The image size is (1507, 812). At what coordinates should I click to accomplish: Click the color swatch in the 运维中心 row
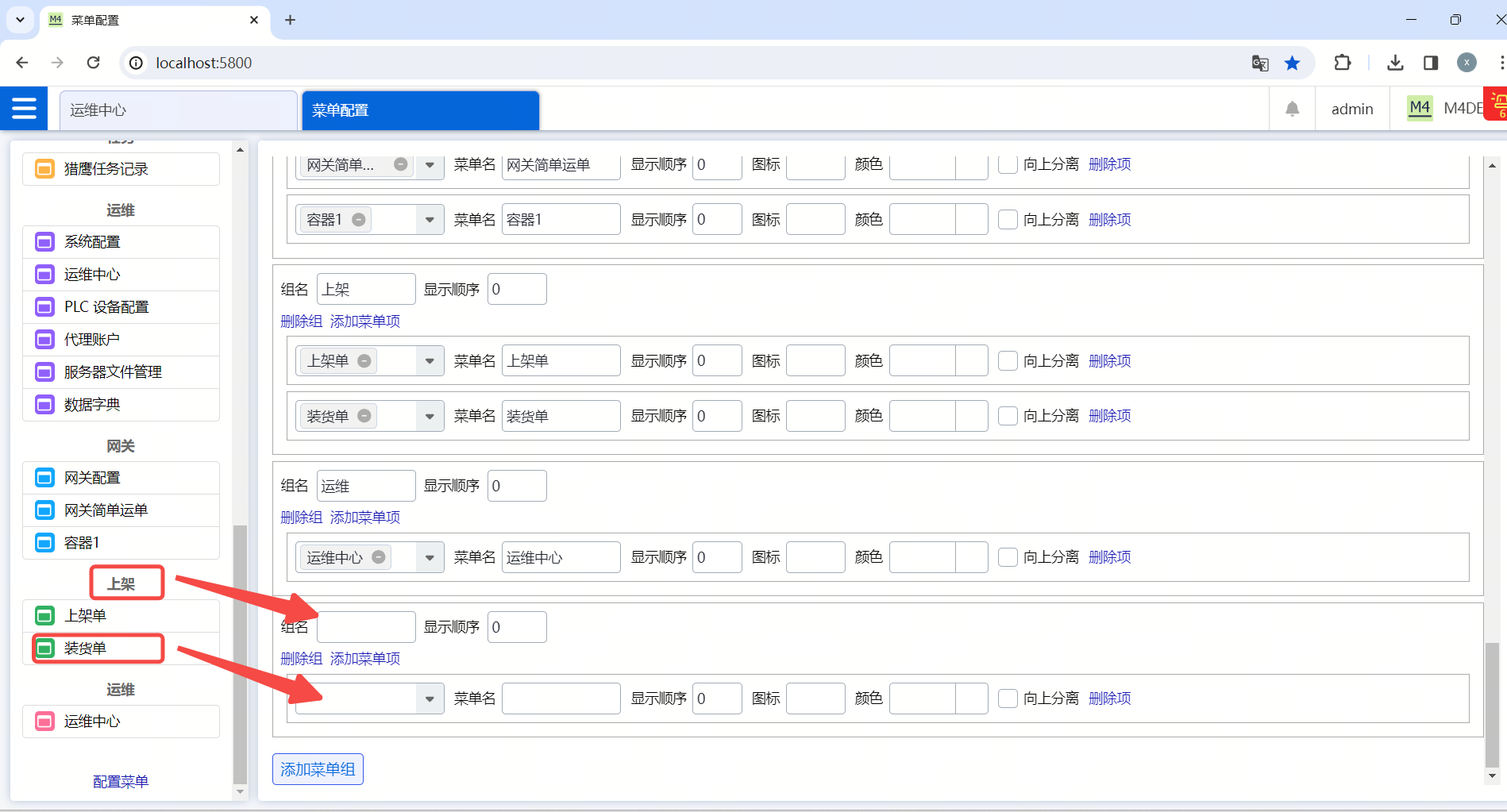[971, 557]
